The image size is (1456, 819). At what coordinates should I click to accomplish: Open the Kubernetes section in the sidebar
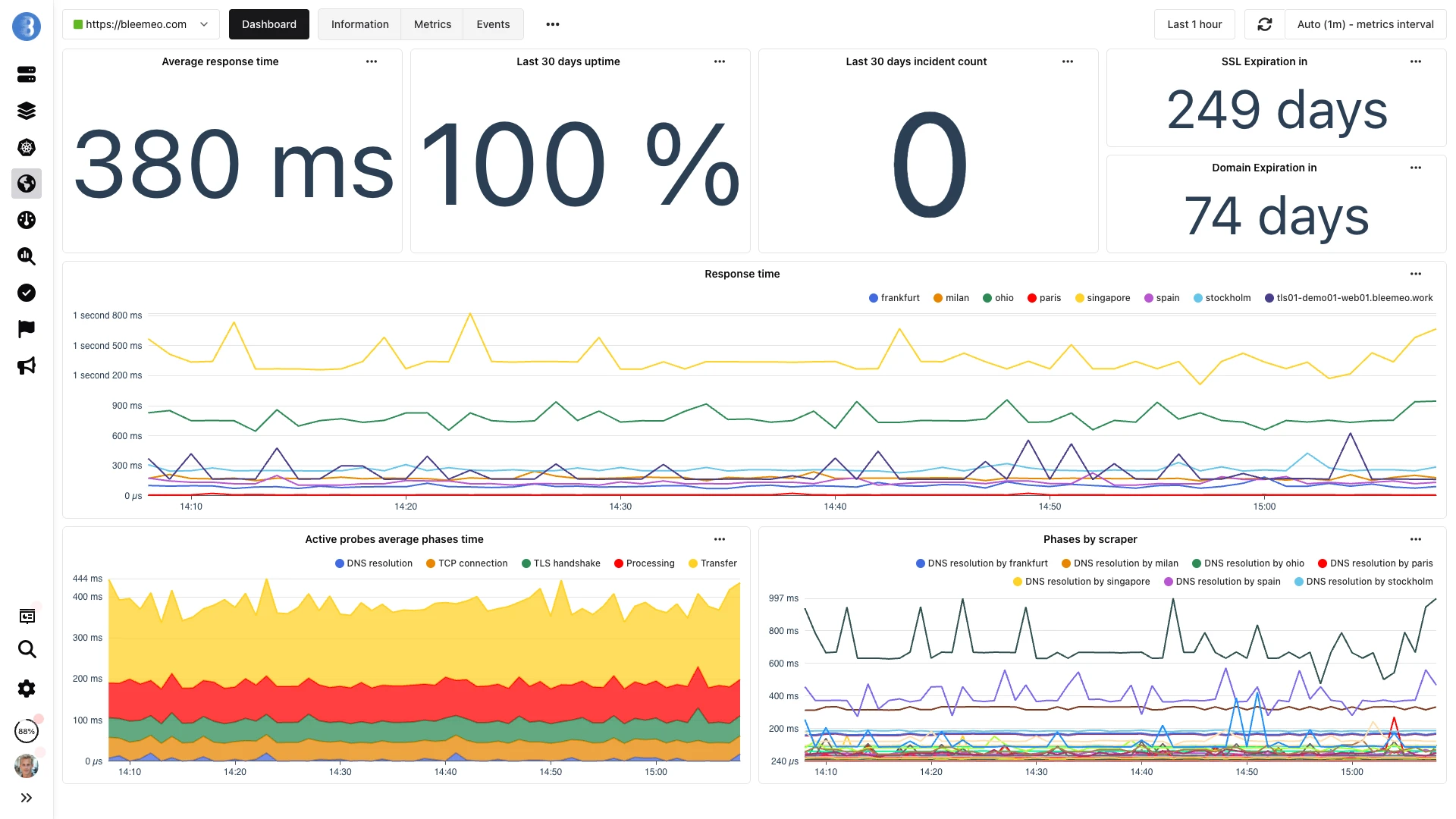[x=27, y=148]
